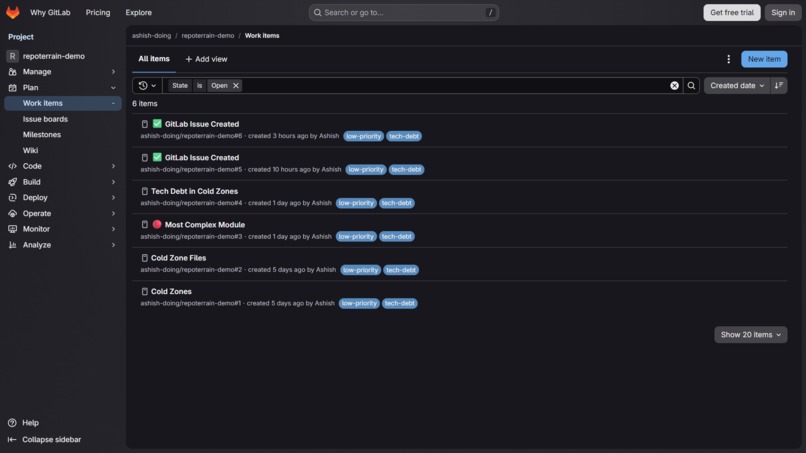Click the Operate cloud icon
Image resolution: width=806 pixels, height=453 pixels.
tap(12, 213)
